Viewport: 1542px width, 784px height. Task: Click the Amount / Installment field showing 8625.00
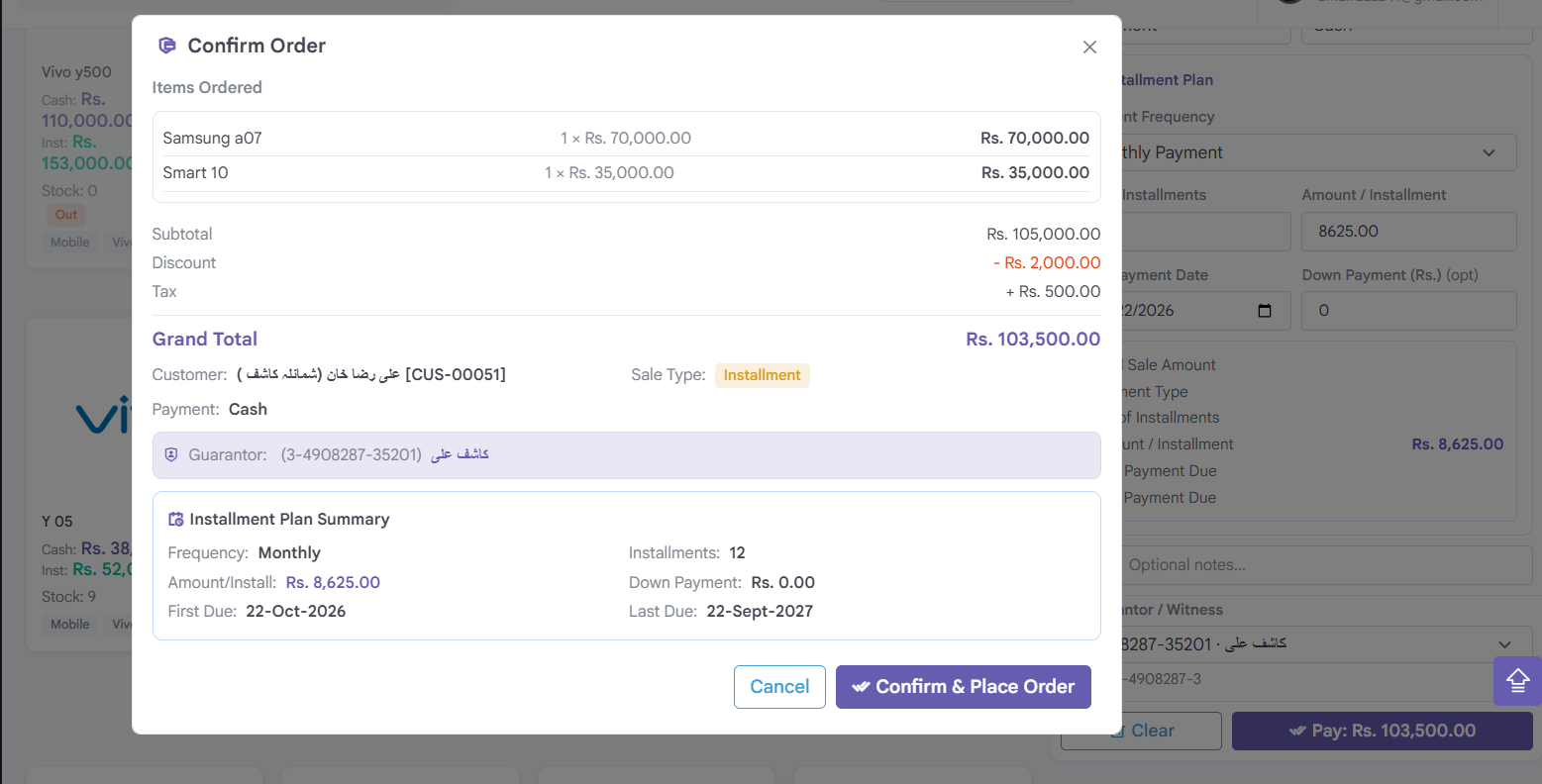[x=1409, y=232]
